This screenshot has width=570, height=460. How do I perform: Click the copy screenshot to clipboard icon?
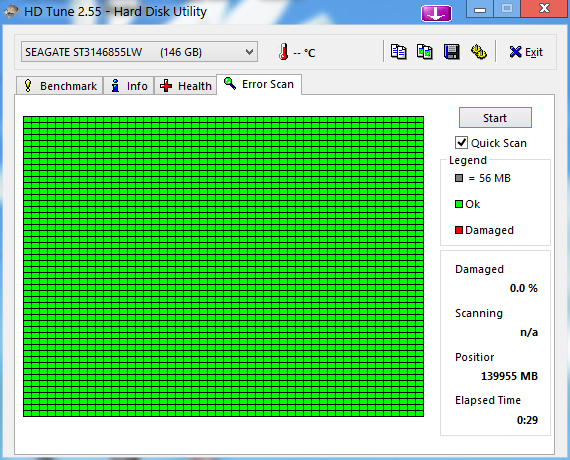point(425,52)
